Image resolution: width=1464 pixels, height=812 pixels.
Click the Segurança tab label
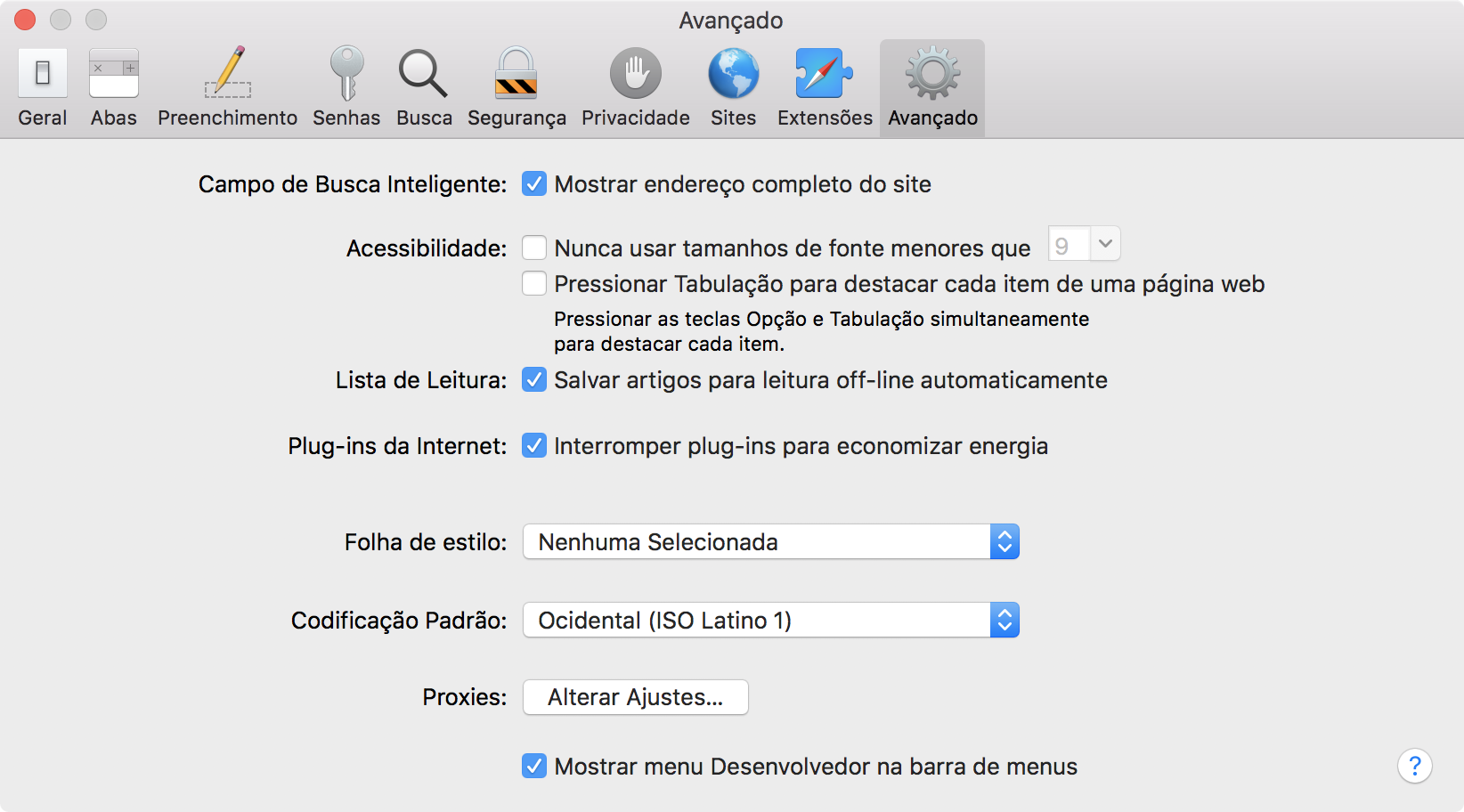pyautogui.click(x=516, y=118)
